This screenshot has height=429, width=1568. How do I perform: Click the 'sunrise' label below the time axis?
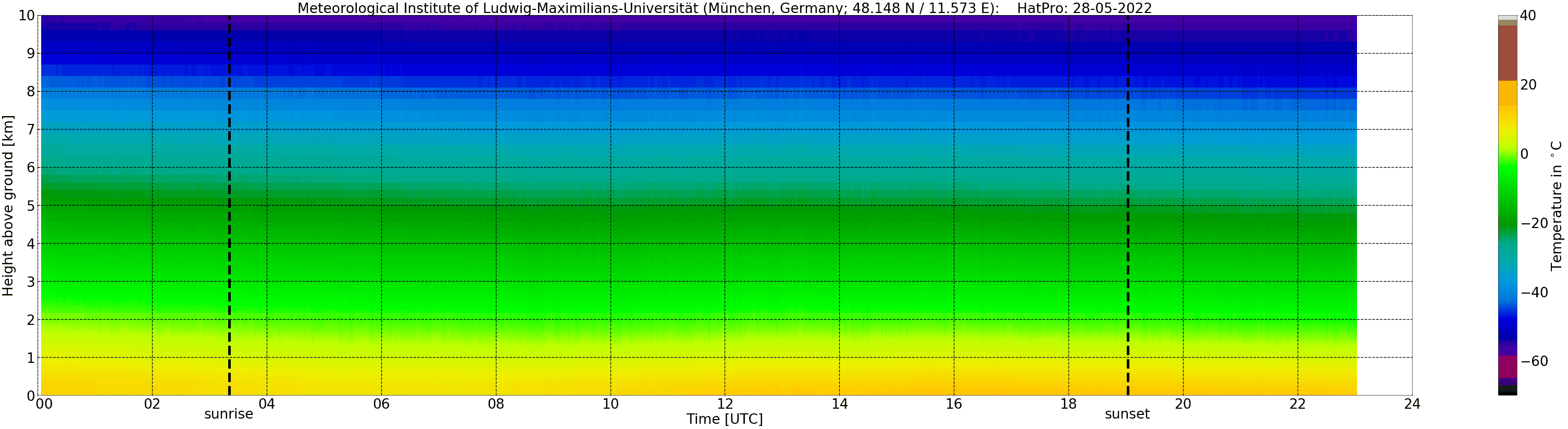tap(228, 414)
